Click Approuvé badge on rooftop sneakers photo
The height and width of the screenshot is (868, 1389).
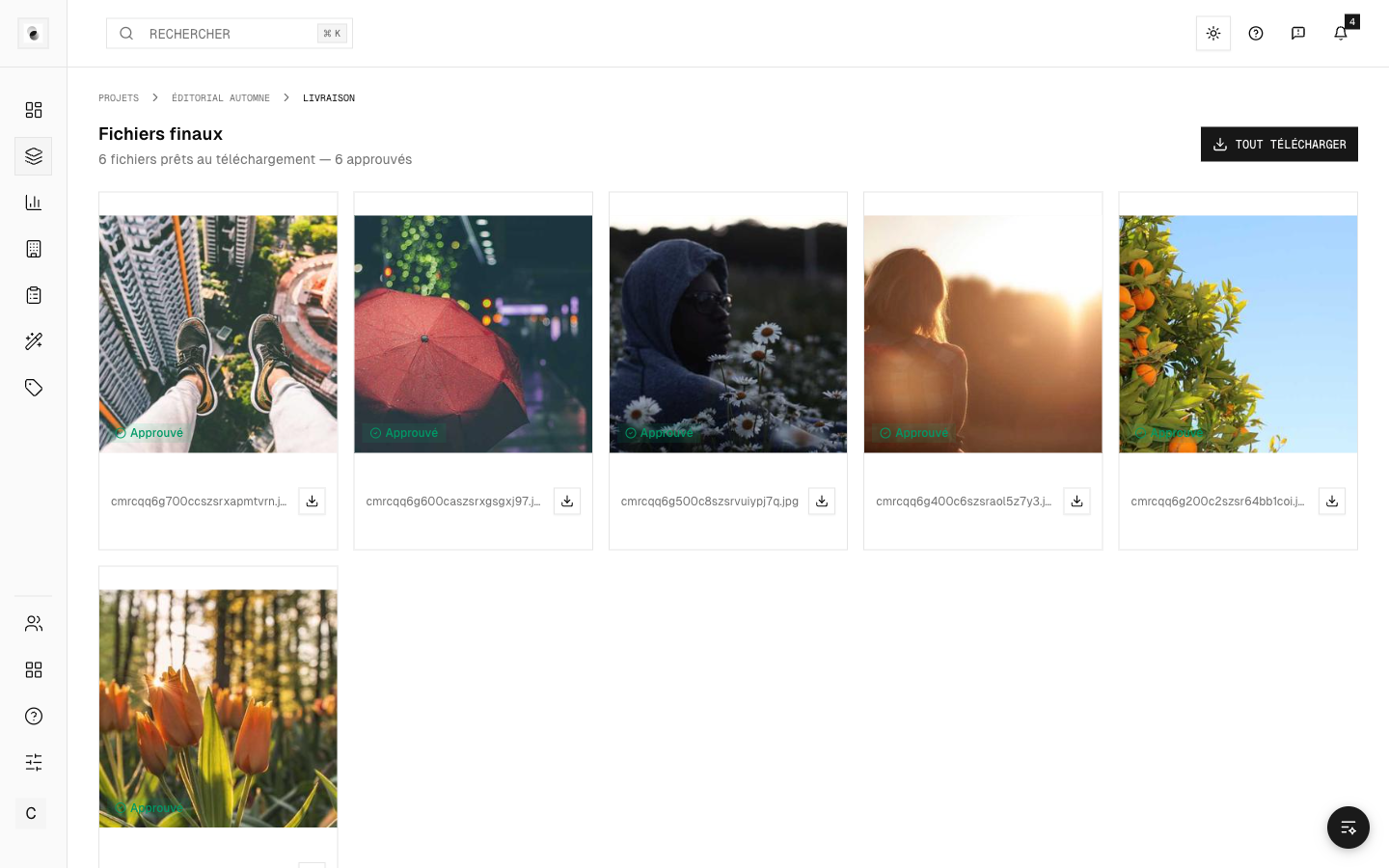click(149, 433)
